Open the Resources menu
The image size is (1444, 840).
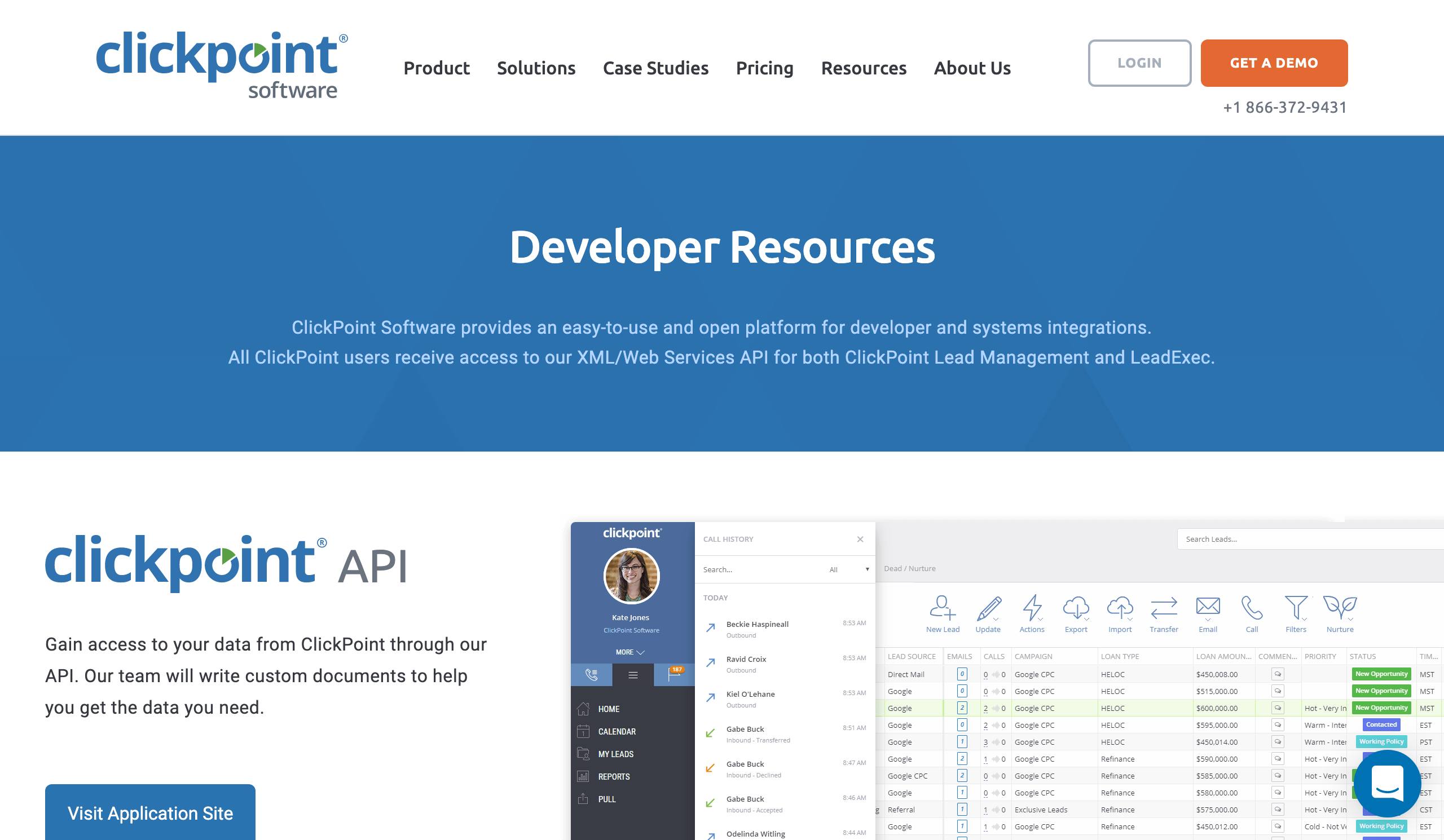click(864, 68)
